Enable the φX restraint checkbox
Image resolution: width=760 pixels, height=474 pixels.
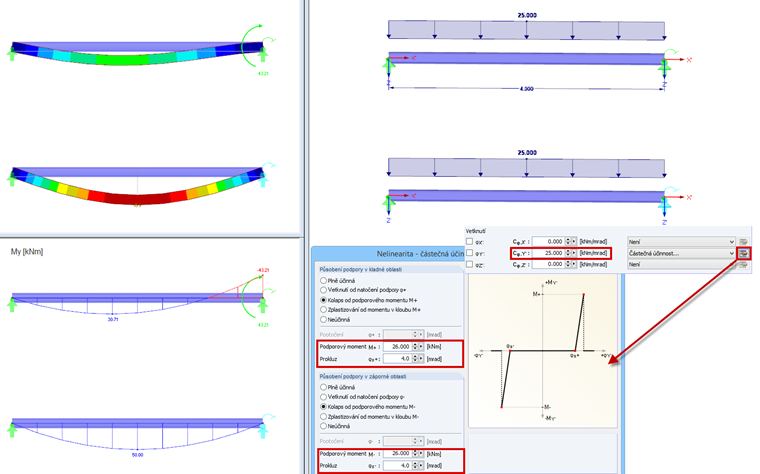(x=469, y=241)
